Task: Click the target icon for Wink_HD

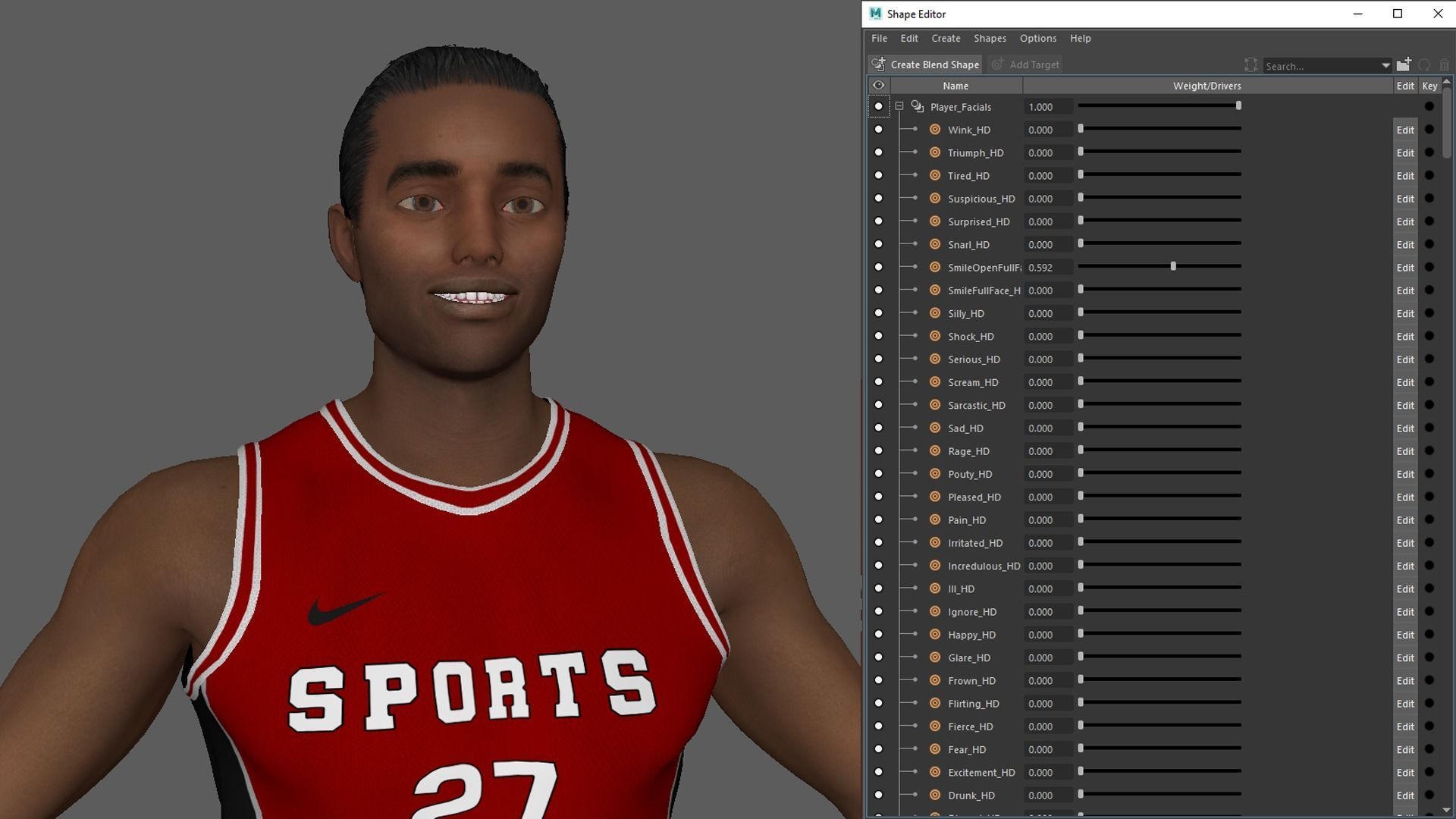Action: coord(935,130)
